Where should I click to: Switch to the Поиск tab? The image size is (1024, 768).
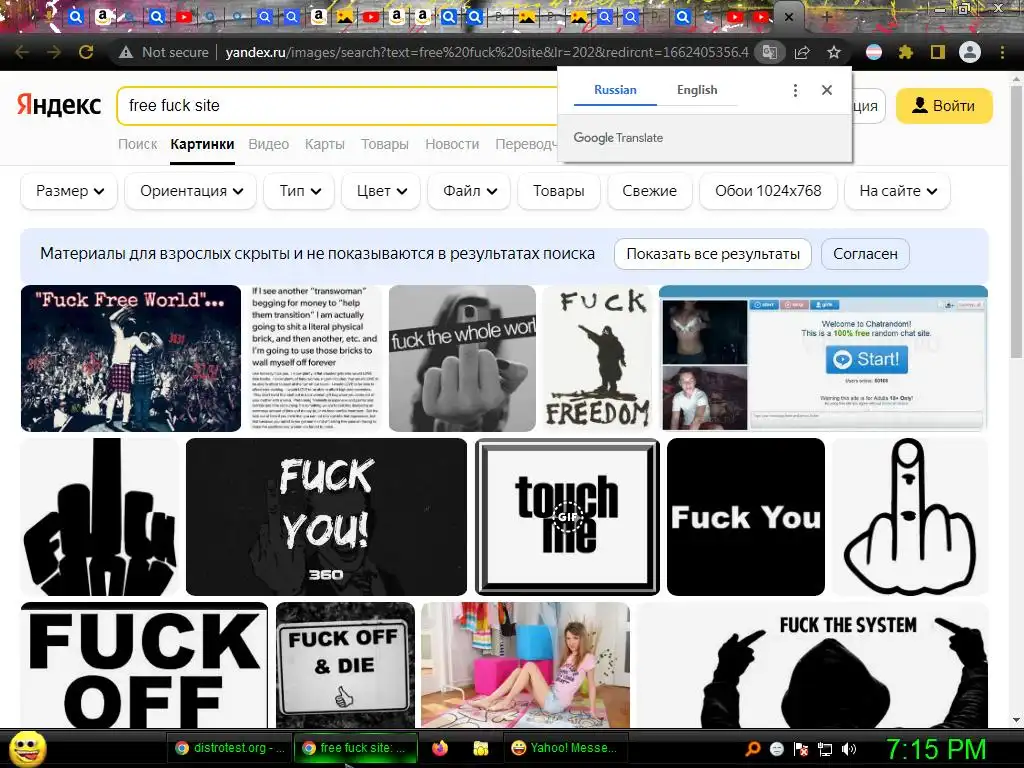(137, 144)
